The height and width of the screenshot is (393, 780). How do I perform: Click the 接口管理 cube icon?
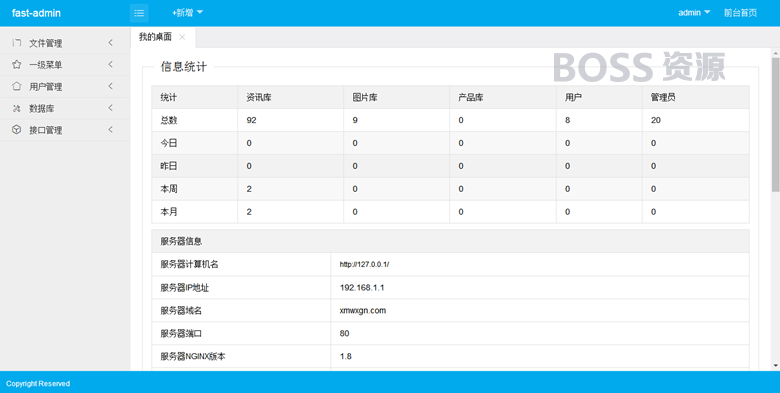click(16, 129)
